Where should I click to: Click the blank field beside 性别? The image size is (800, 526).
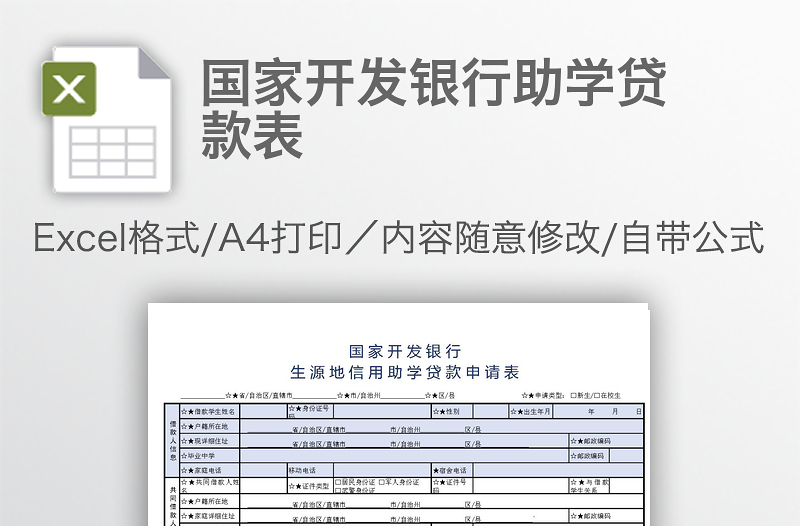pyautogui.click(x=490, y=411)
